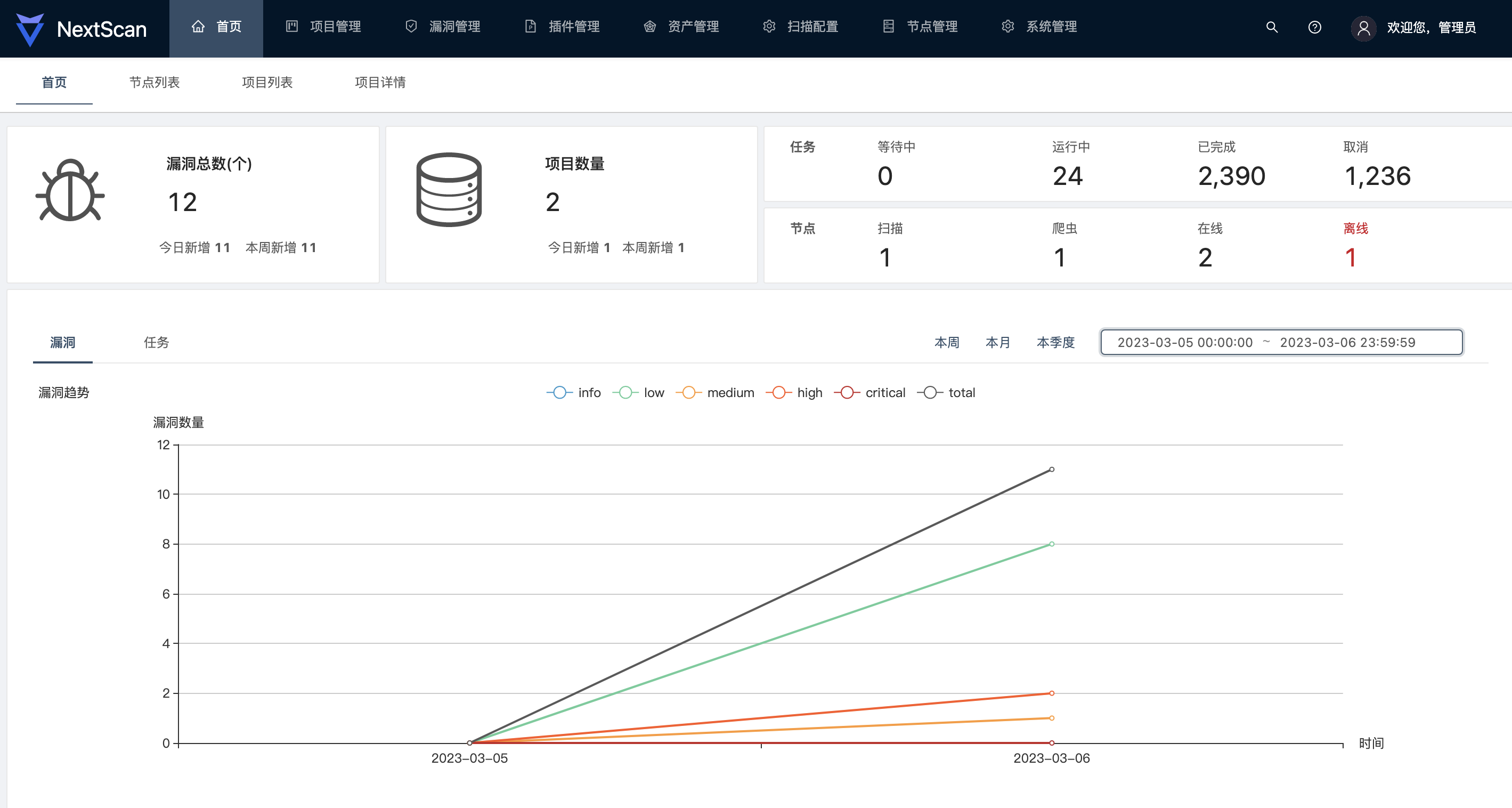
Task: Switch to the 节点列表 tab
Action: coord(155,82)
